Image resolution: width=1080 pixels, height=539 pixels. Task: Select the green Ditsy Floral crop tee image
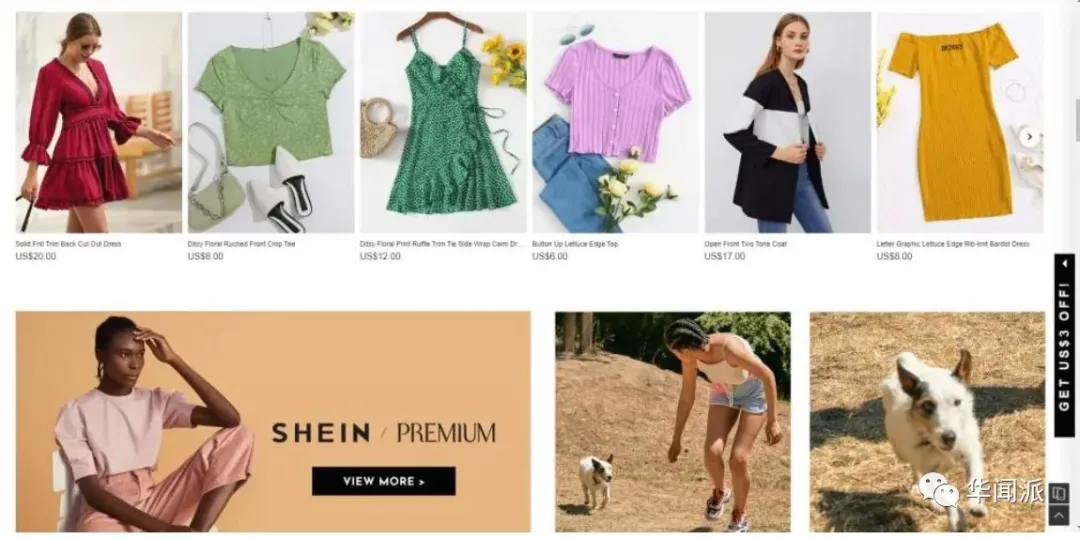tap(271, 123)
